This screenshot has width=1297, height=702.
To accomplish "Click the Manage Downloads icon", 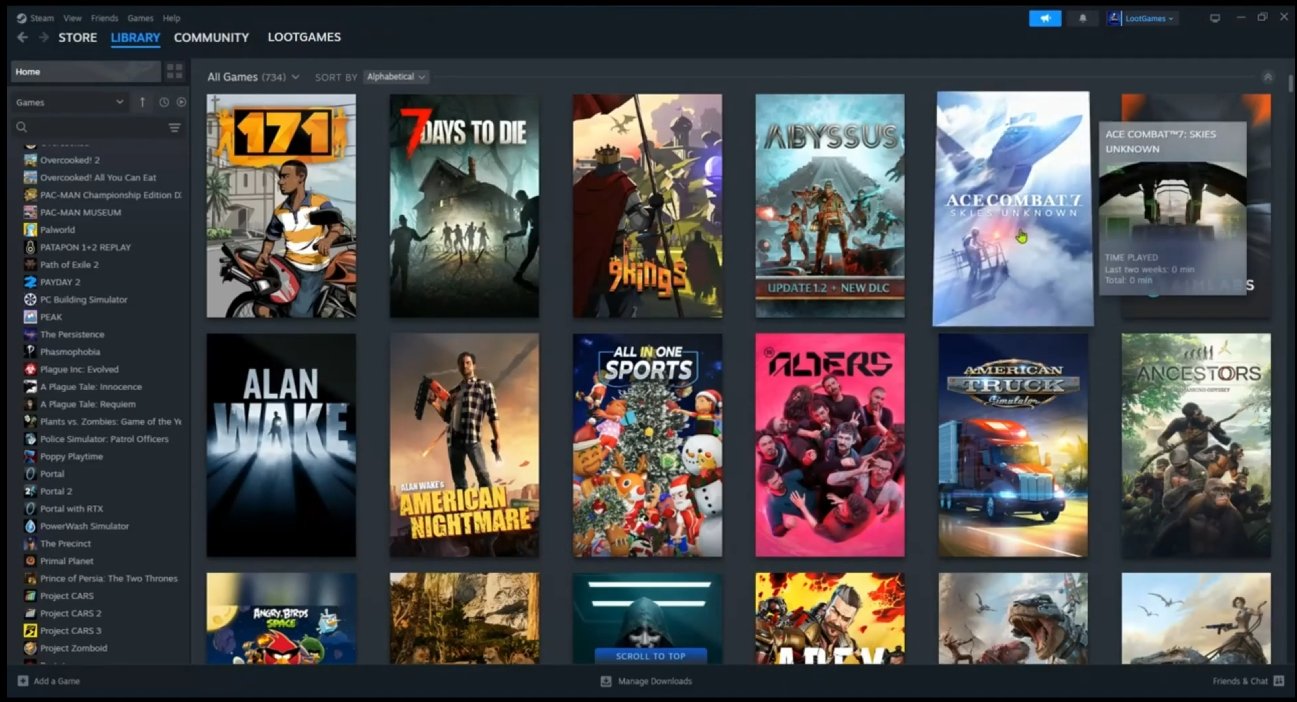I will pyautogui.click(x=605, y=681).
